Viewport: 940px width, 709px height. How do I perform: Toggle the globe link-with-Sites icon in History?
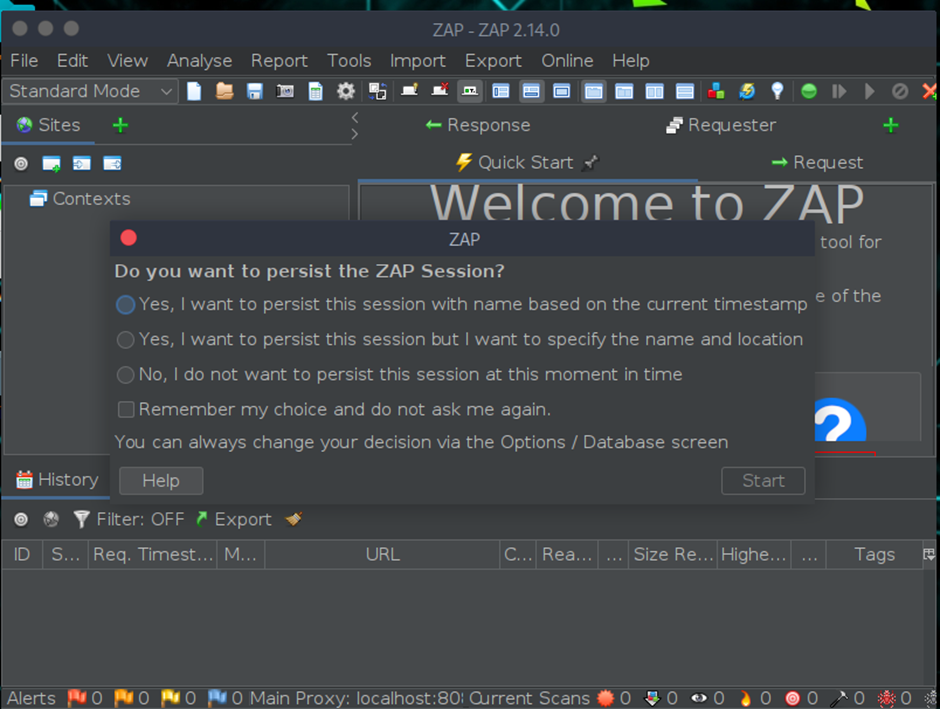pyautogui.click(x=51, y=519)
